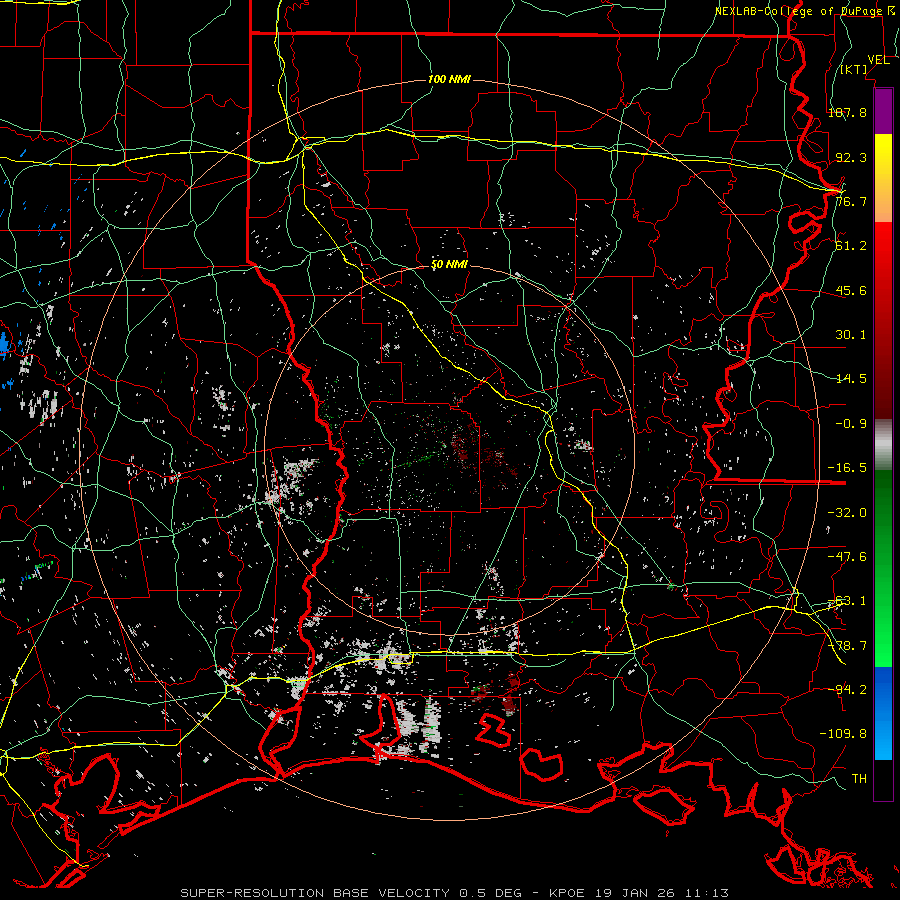
Task: Click the 100 NMI range ring label
Action: tap(449, 79)
